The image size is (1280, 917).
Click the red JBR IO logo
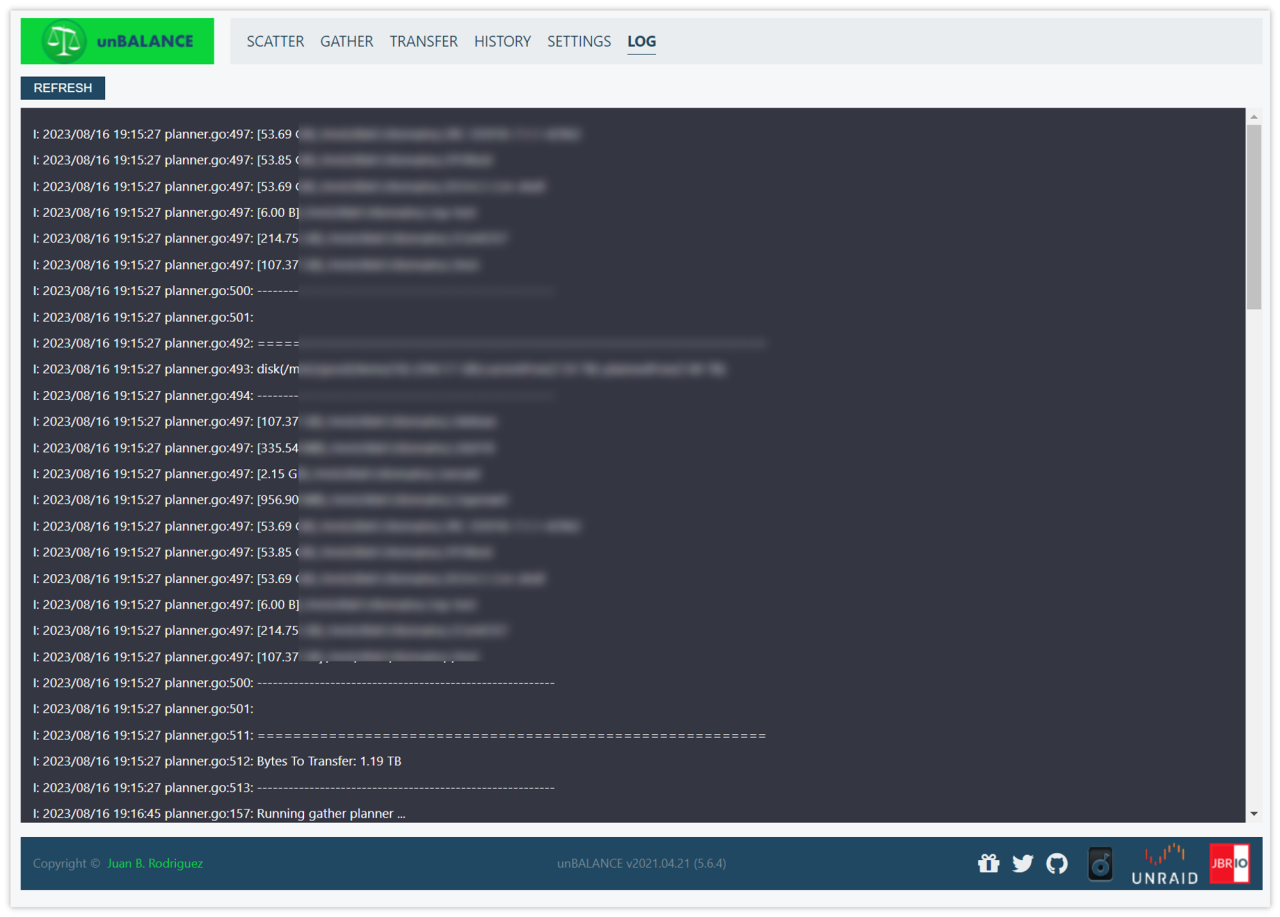point(1229,863)
